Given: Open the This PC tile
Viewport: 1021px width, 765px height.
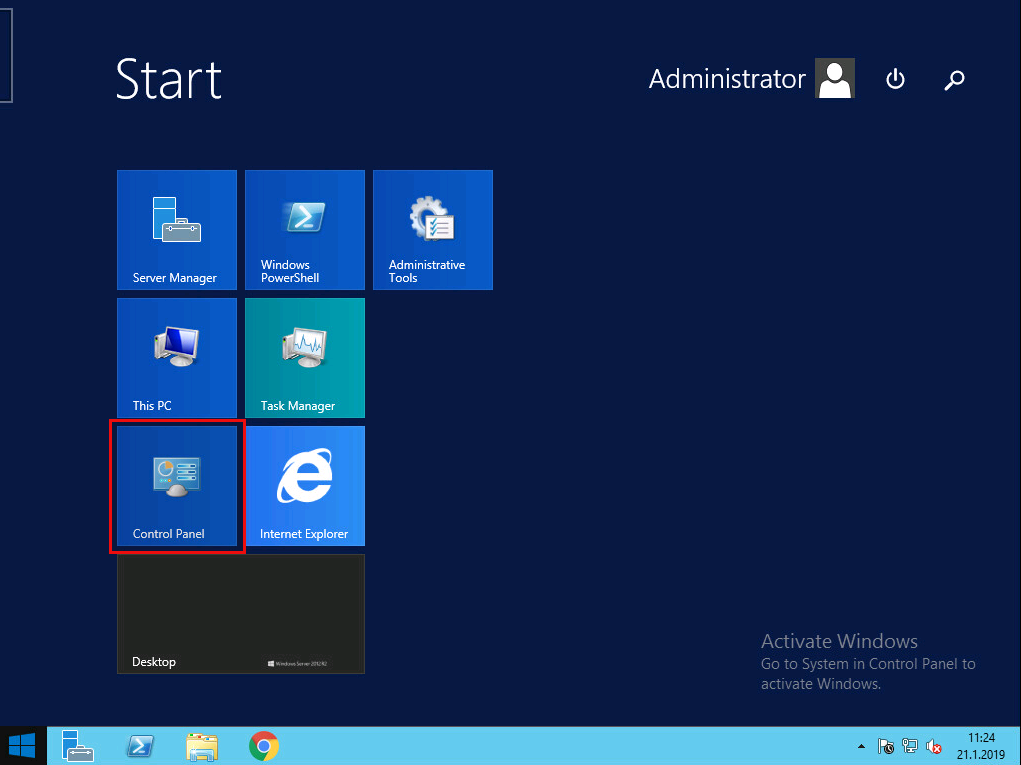Looking at the screenshot, I should 176,358.
